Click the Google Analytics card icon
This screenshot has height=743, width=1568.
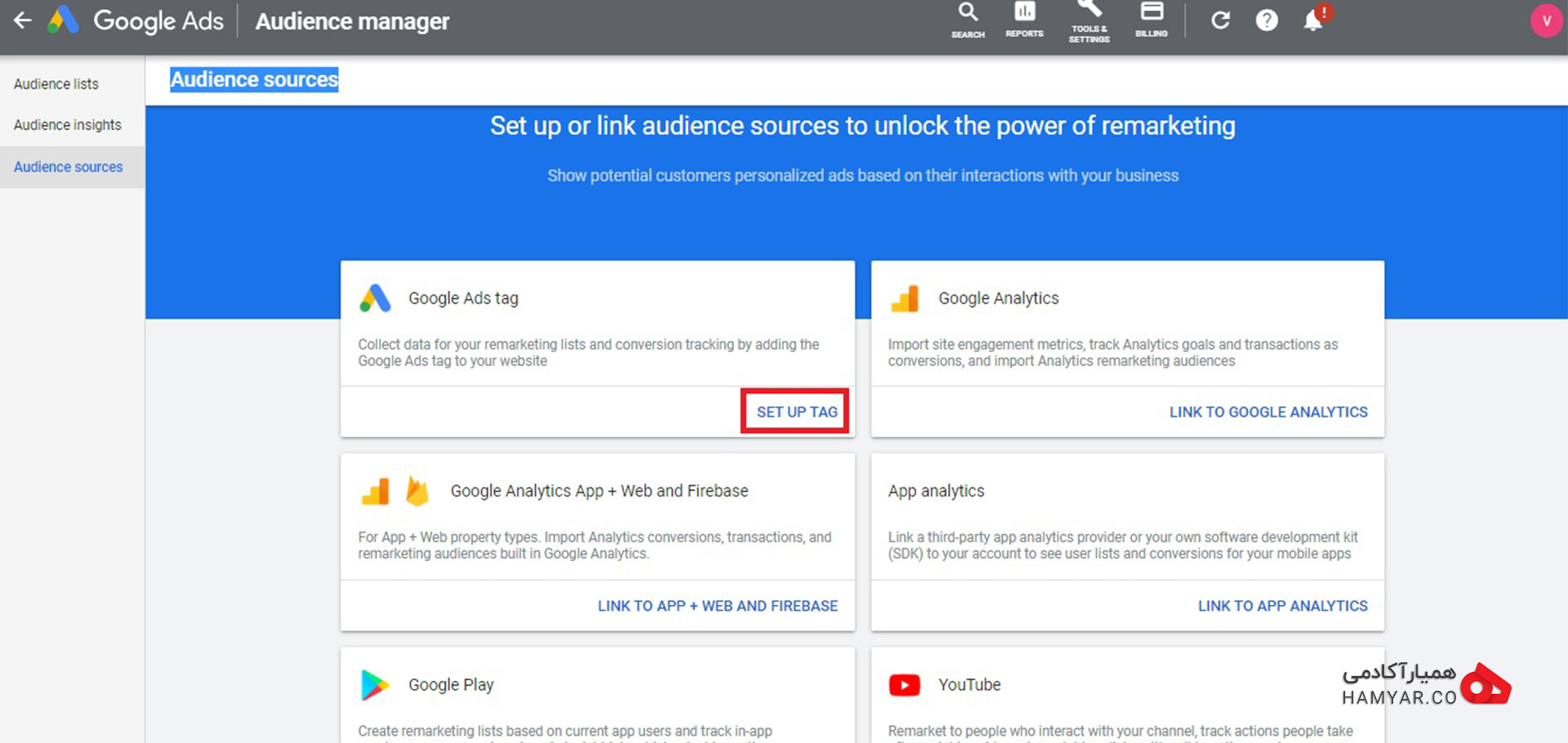tap(905, 299)
